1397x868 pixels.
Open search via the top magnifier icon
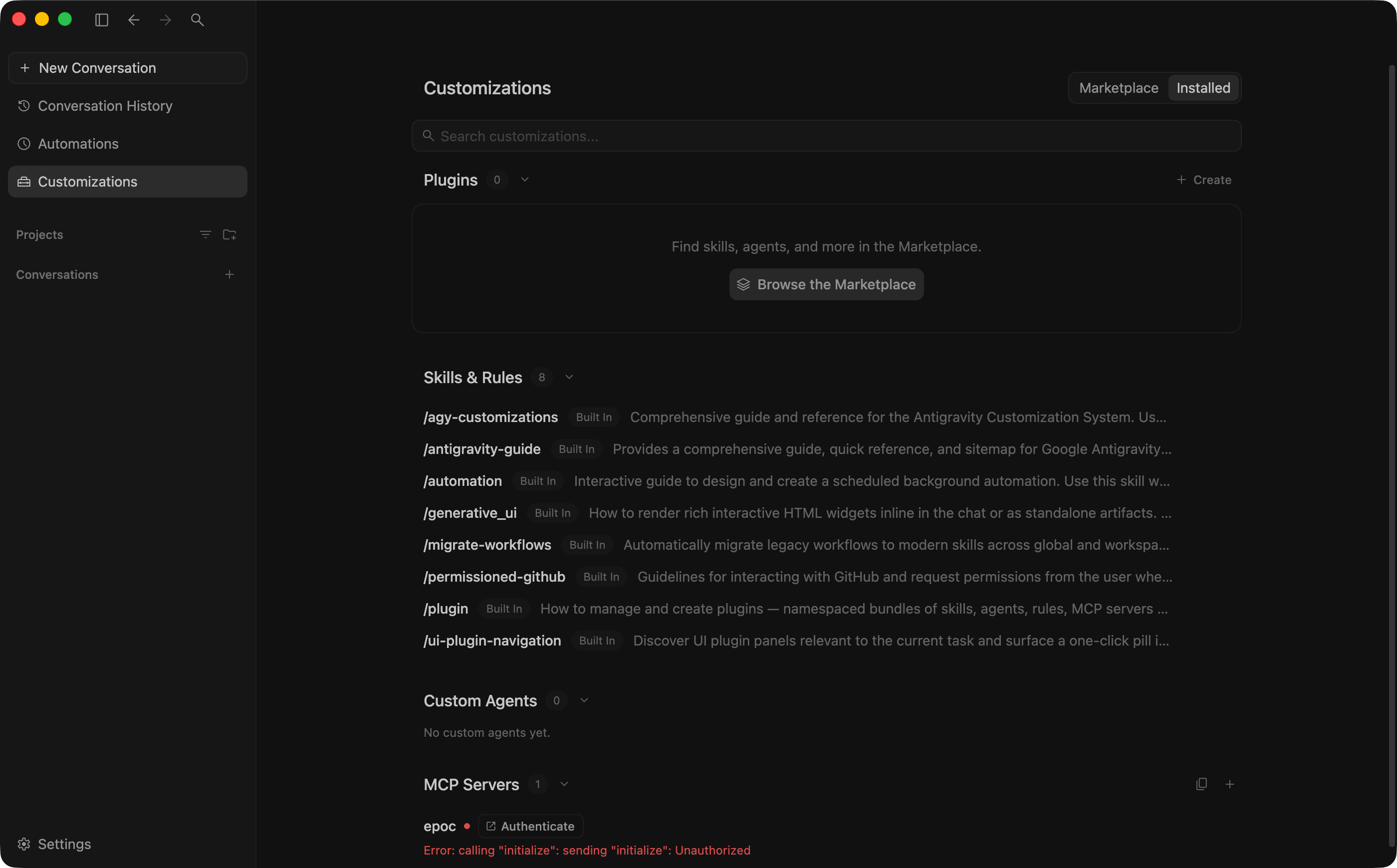coord(197,20)
